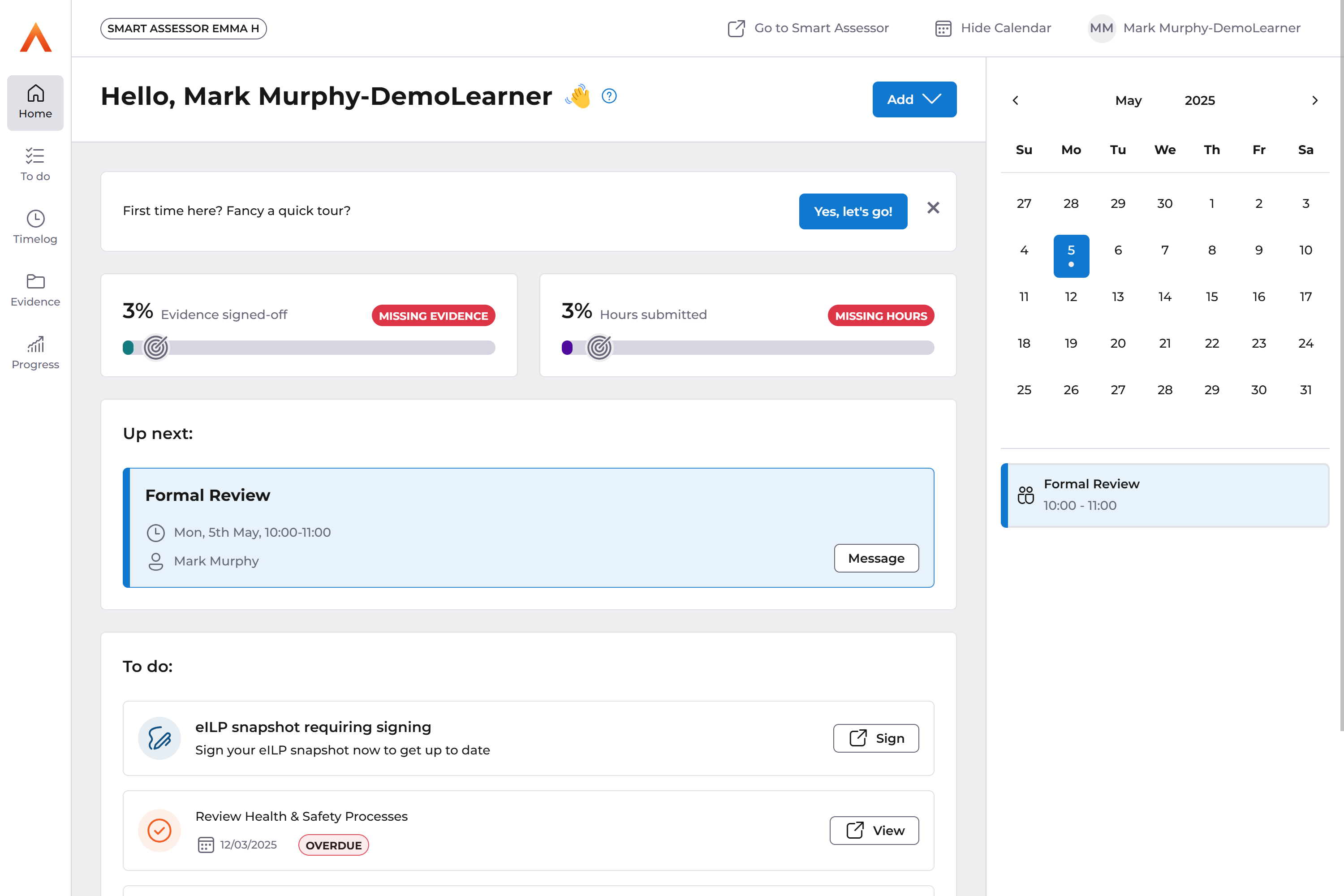
Task: Open the To do sidebar section
Action: point(35,164)
